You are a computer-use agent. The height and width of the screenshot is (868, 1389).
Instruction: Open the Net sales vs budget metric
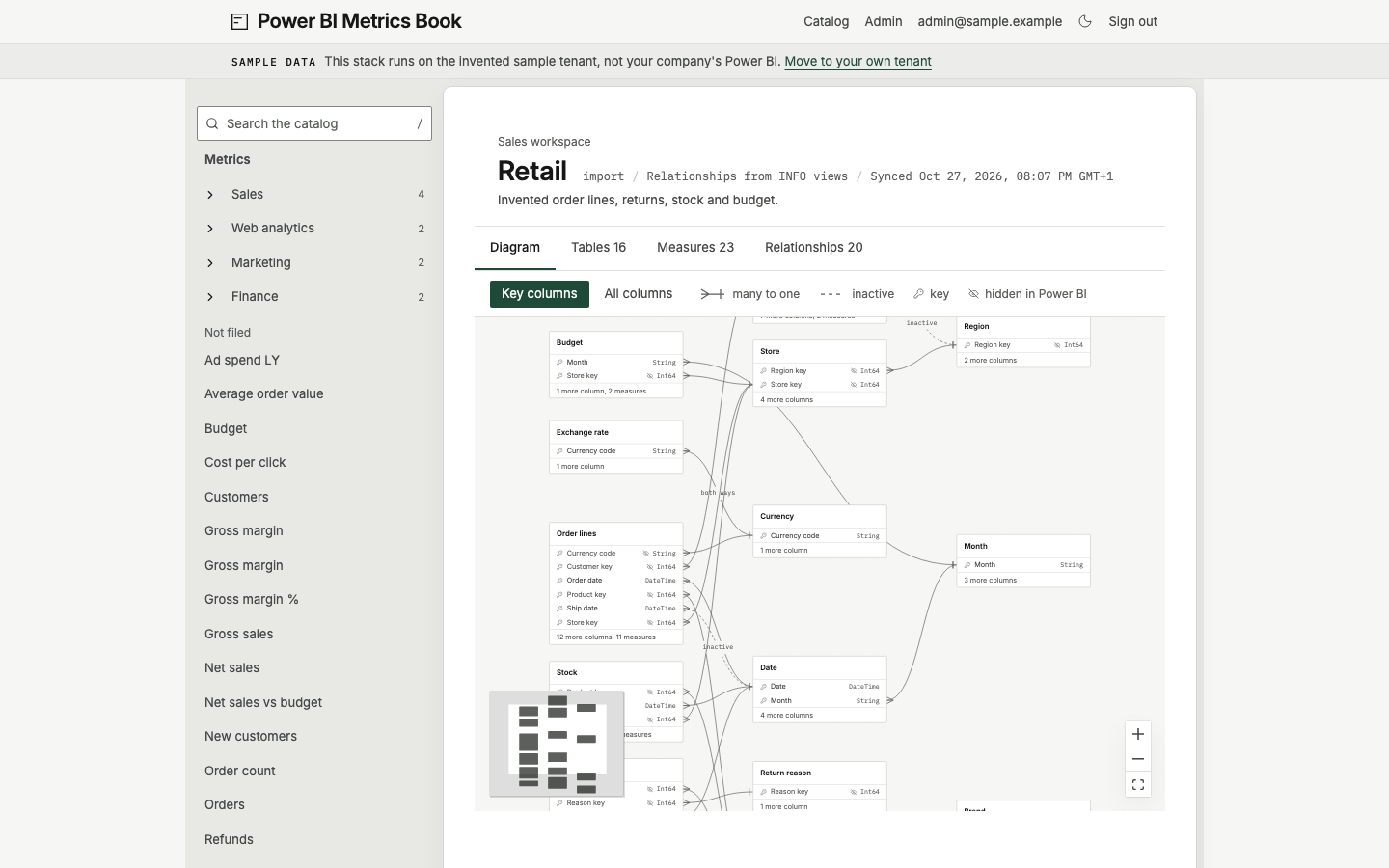[263, 702]
